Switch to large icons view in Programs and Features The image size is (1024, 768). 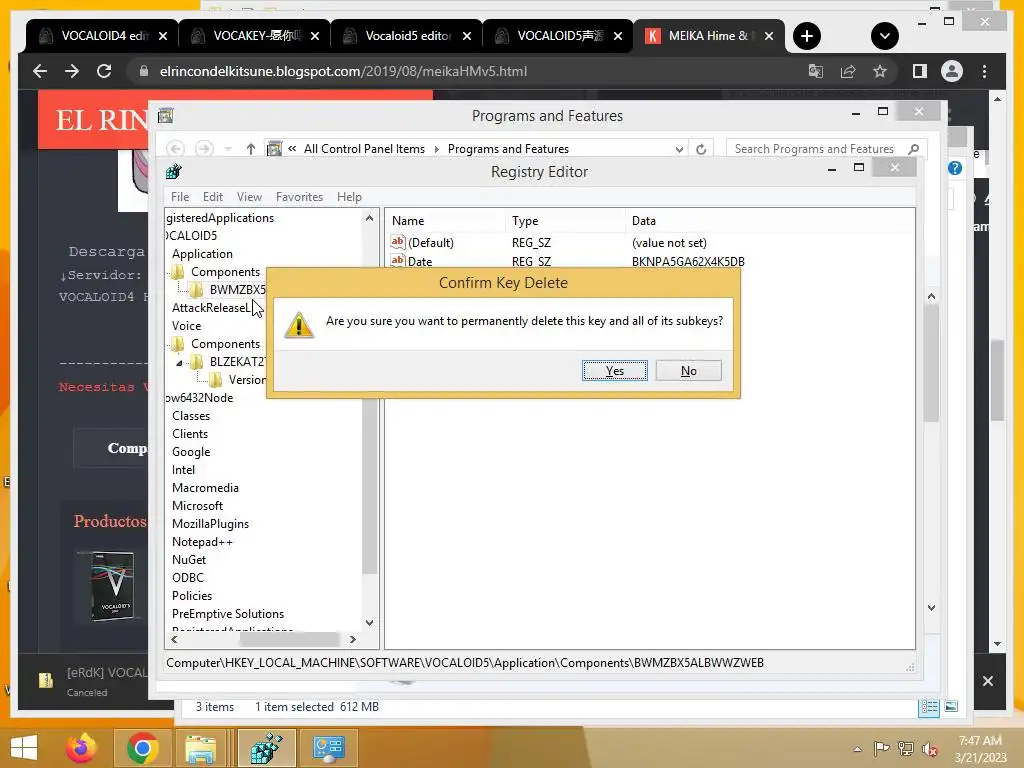[952, 707]
